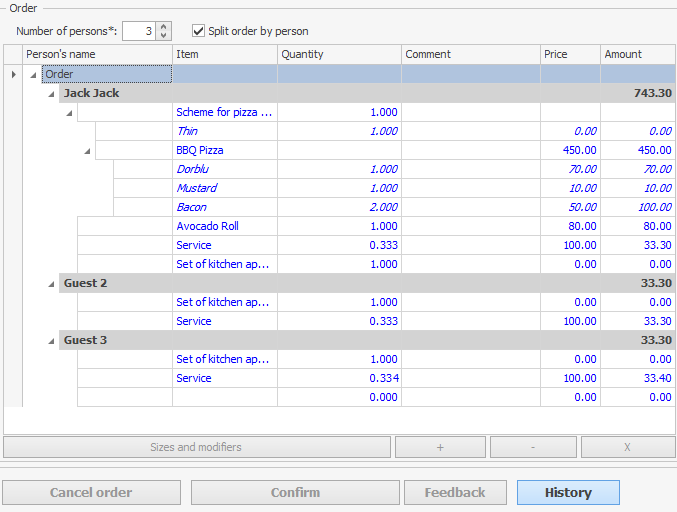This screenshot has width=677, height=512.
Task: Click the Confirm button
Action: pos(295,492)
